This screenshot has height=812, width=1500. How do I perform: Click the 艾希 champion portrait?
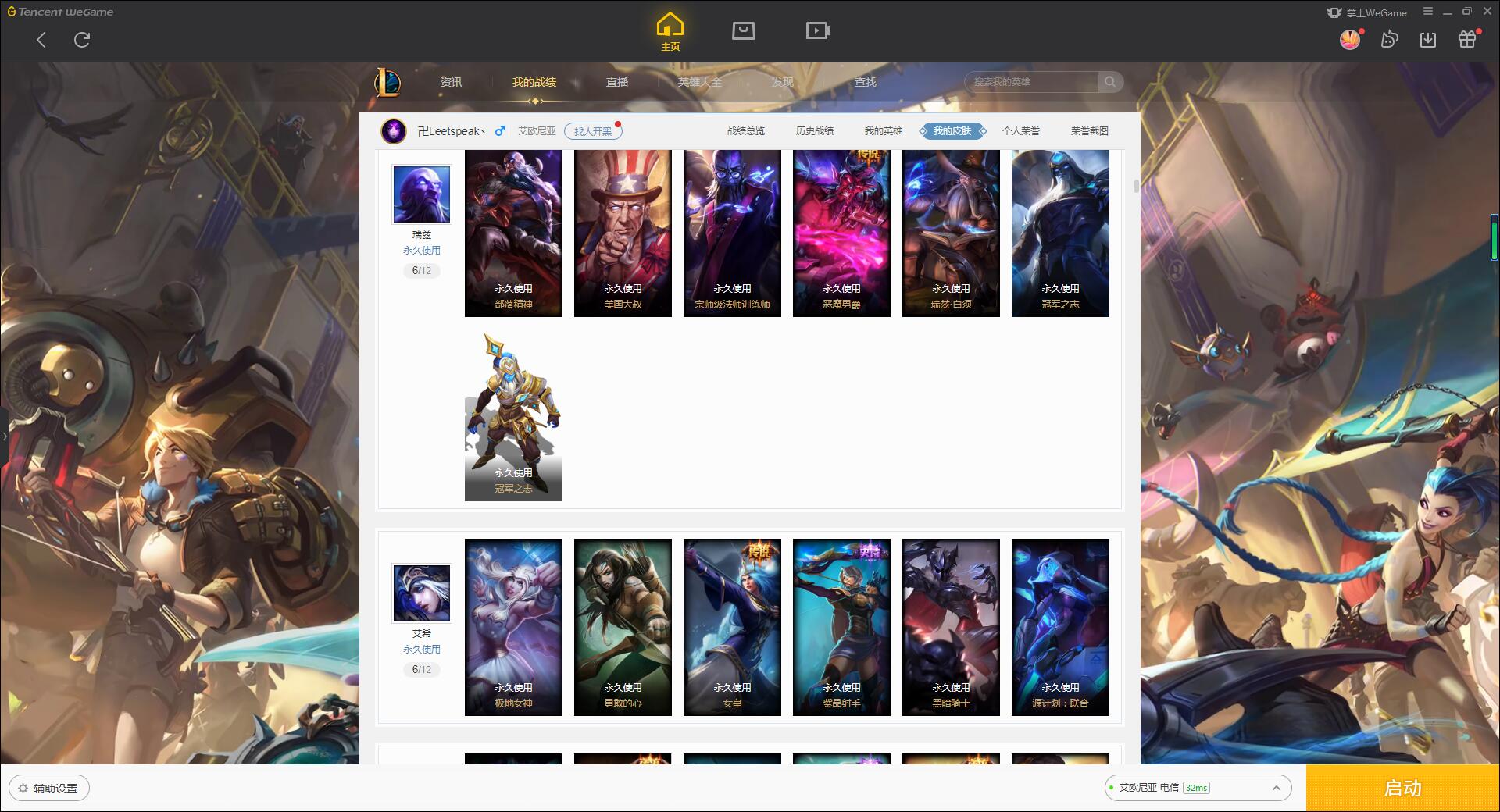coord(422,593)
